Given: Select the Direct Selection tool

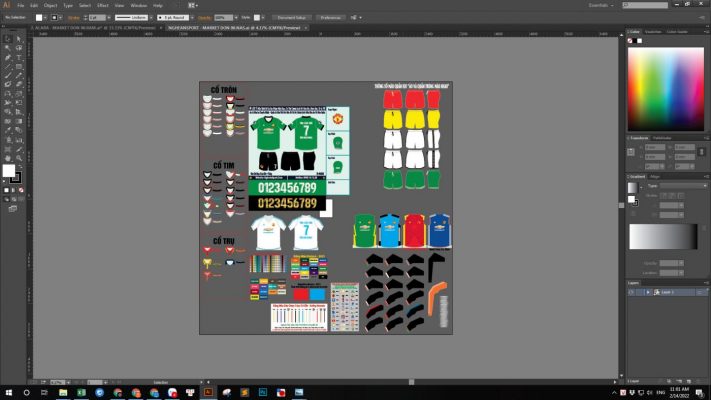Looking at the screenshot, I should point(20,36).
